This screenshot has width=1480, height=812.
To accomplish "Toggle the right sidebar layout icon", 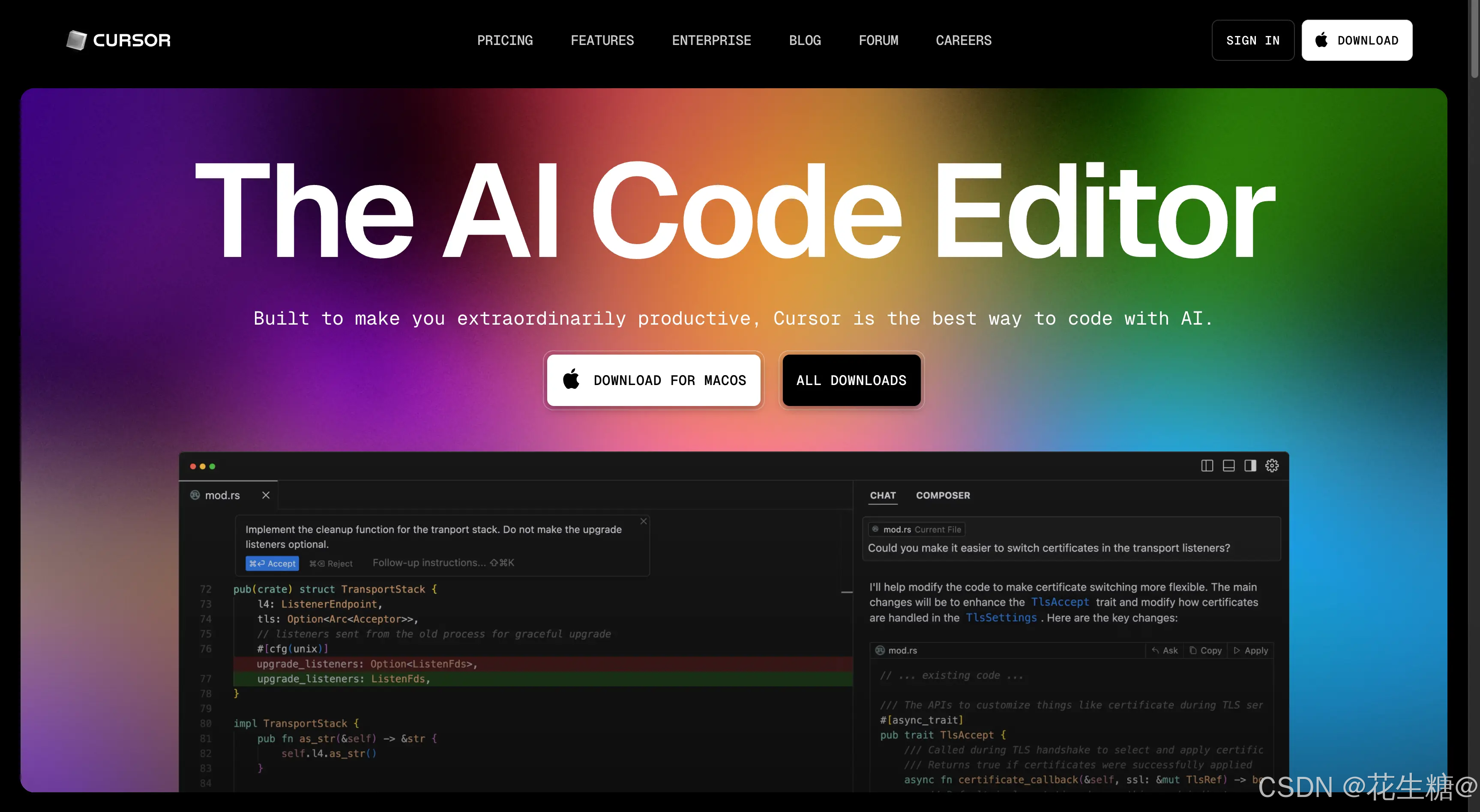I will 1250,466.
